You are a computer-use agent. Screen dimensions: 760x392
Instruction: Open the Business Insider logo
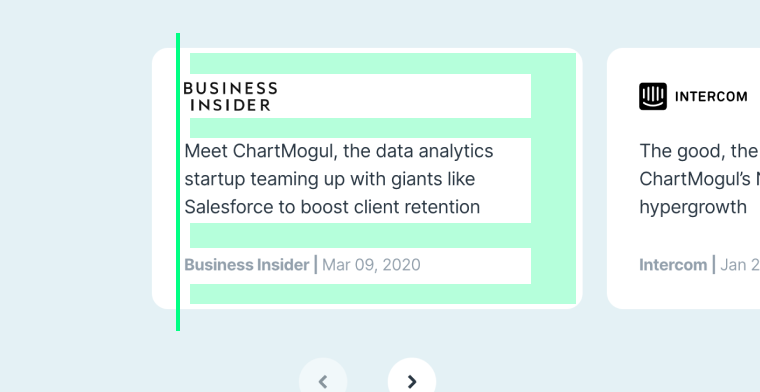[230, 96]
